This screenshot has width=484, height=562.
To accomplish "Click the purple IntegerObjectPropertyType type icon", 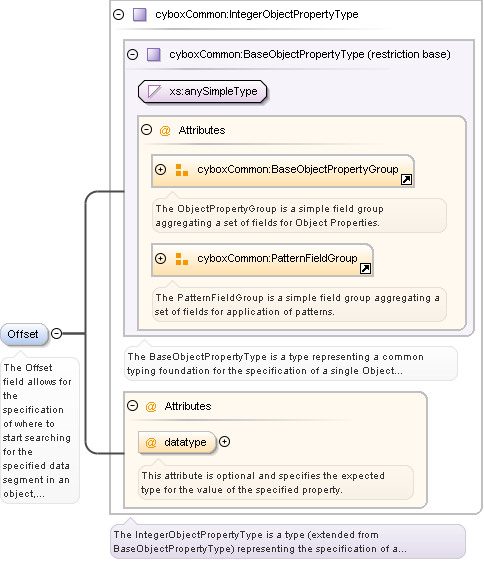I will click(x=139, y=15).
